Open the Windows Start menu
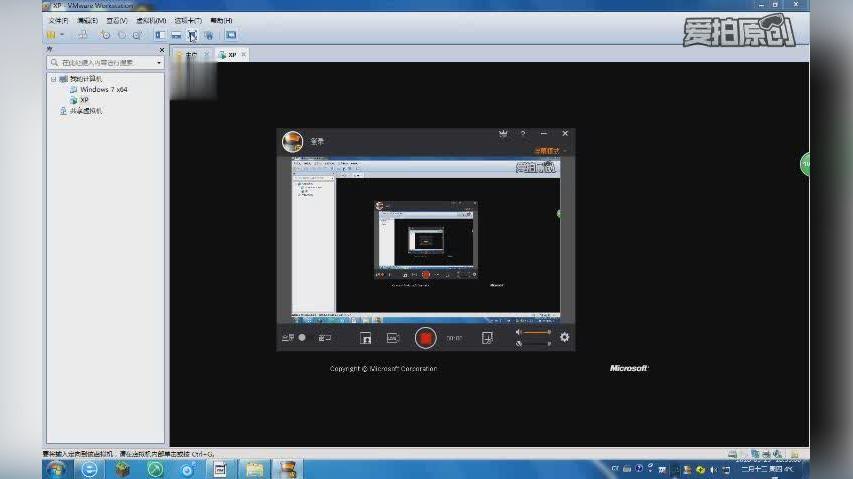Screen dimensions: 853x479 (57, 469)
